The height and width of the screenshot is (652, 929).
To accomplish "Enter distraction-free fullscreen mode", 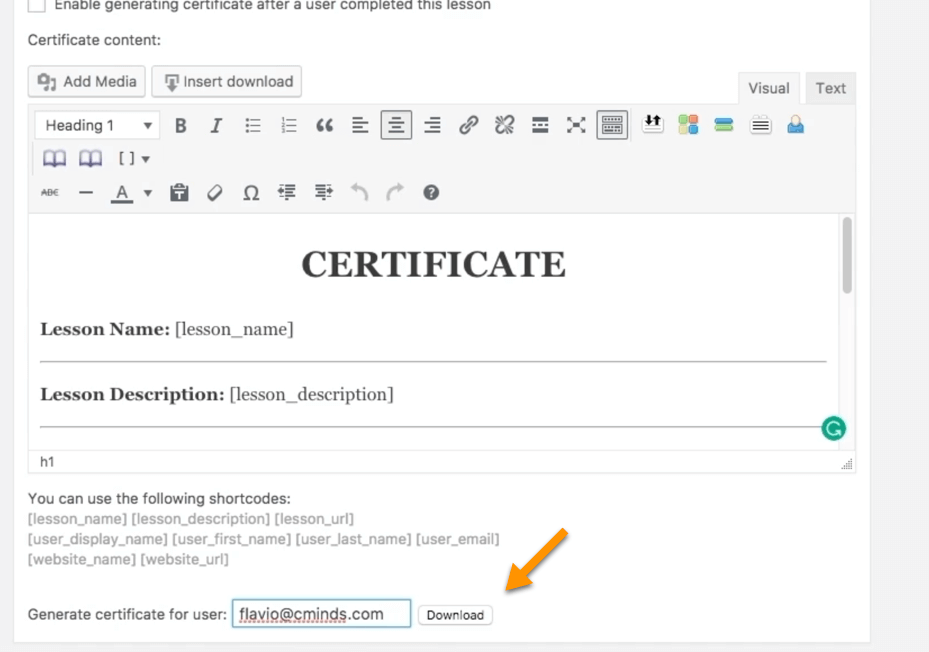I will click(x=576, y=125).
